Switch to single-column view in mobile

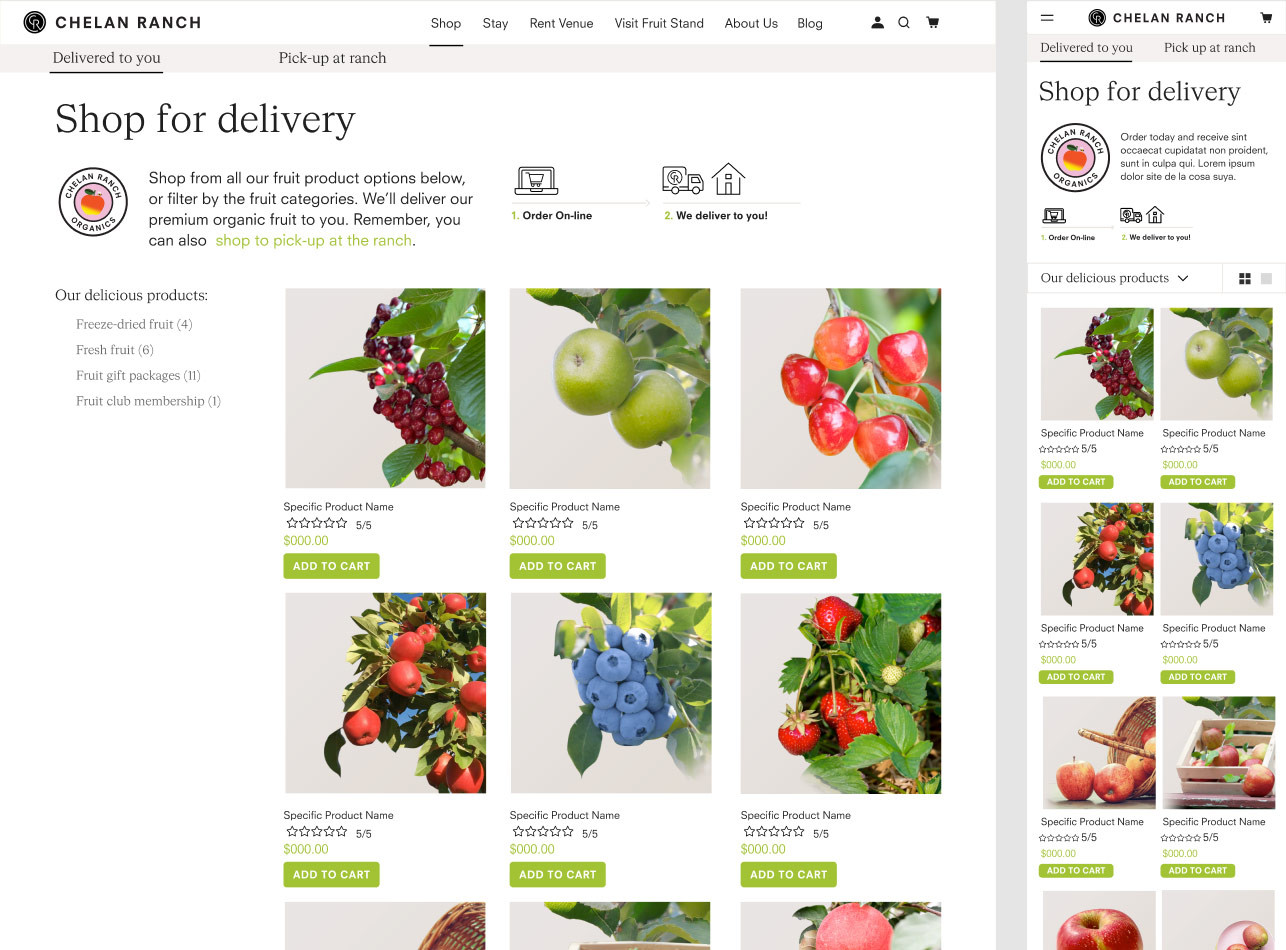(x=1266, y=278)
